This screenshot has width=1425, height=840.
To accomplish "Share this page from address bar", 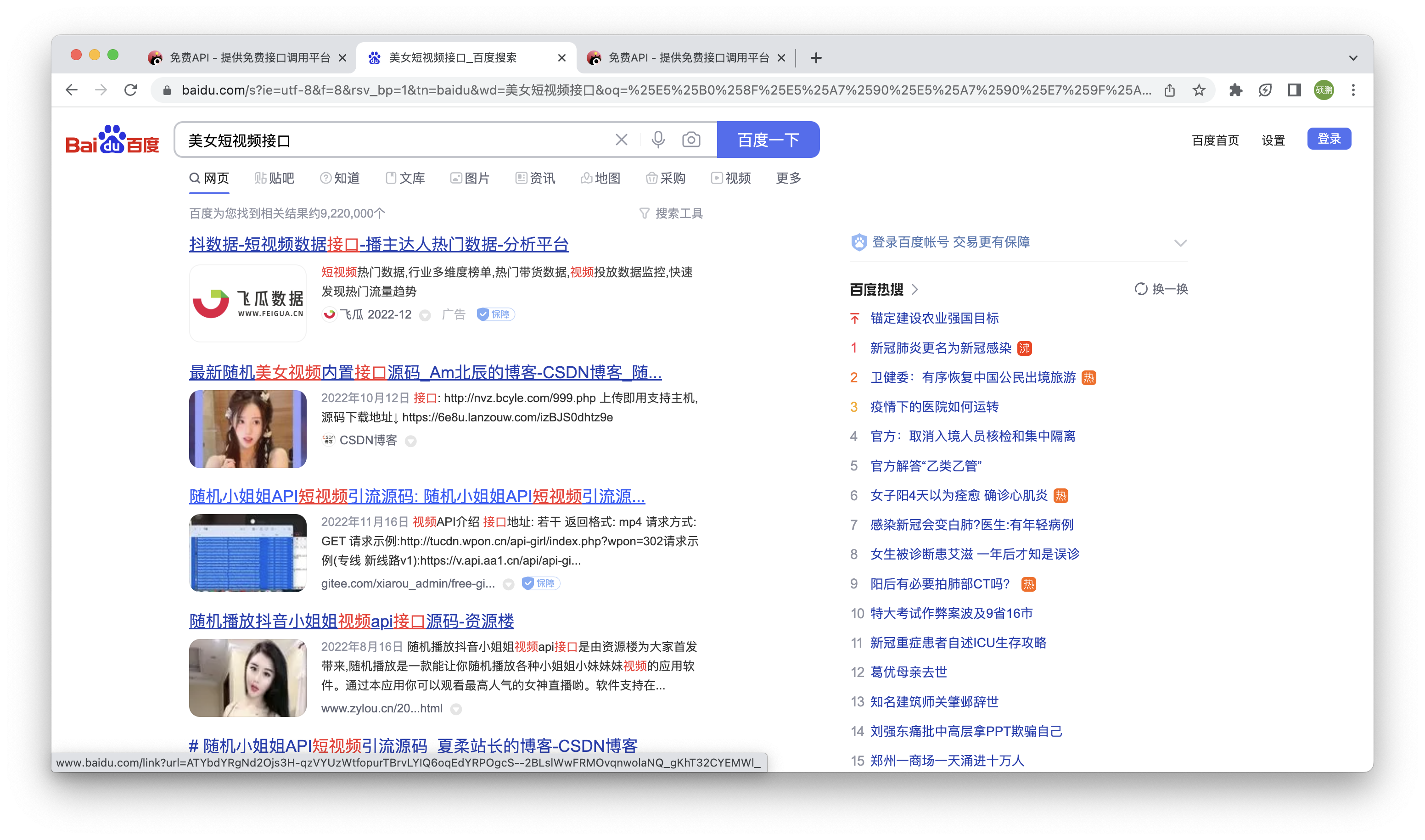I will point(1170,90).
